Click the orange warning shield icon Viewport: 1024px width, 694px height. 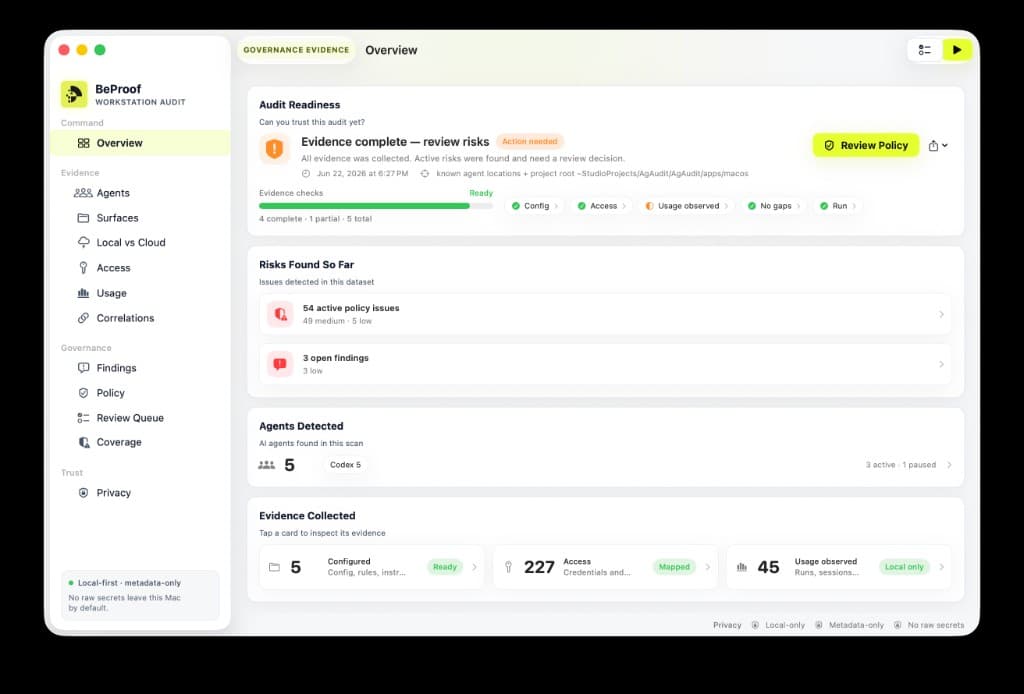click(x=275, y=149)
